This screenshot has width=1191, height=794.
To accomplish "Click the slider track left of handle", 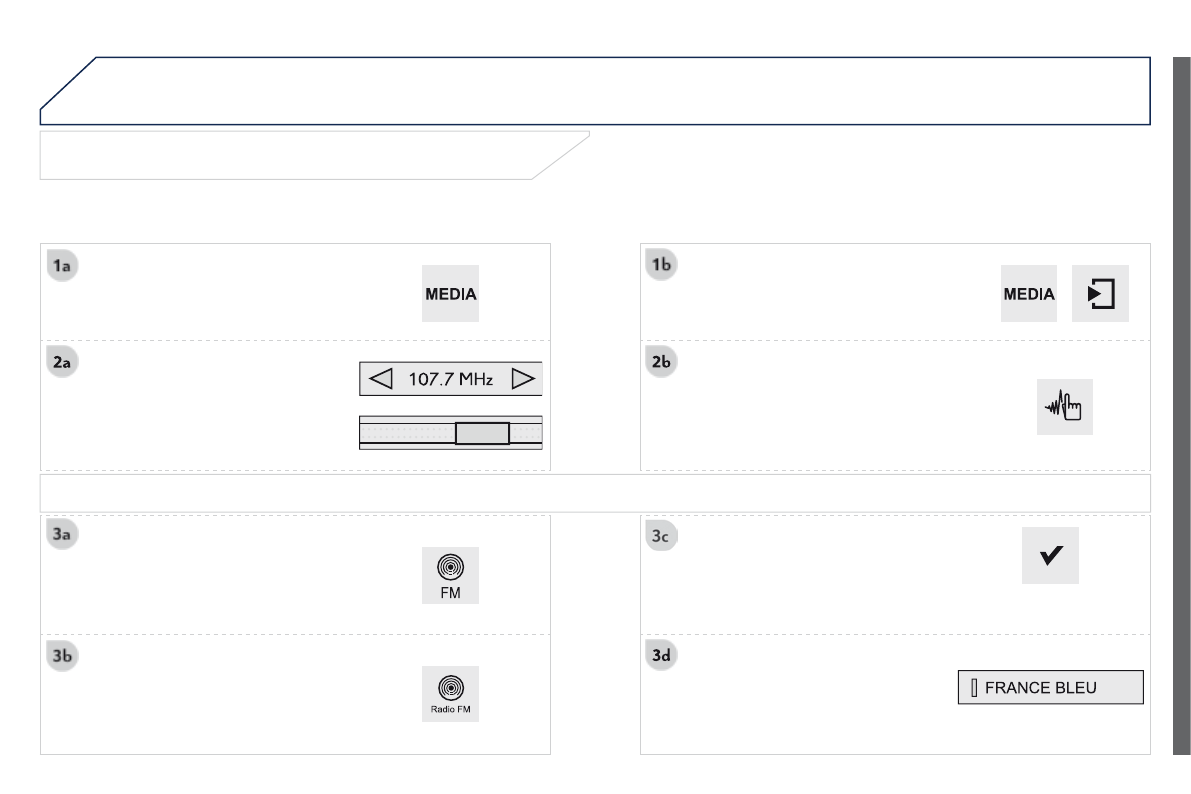I will [406, 433].
